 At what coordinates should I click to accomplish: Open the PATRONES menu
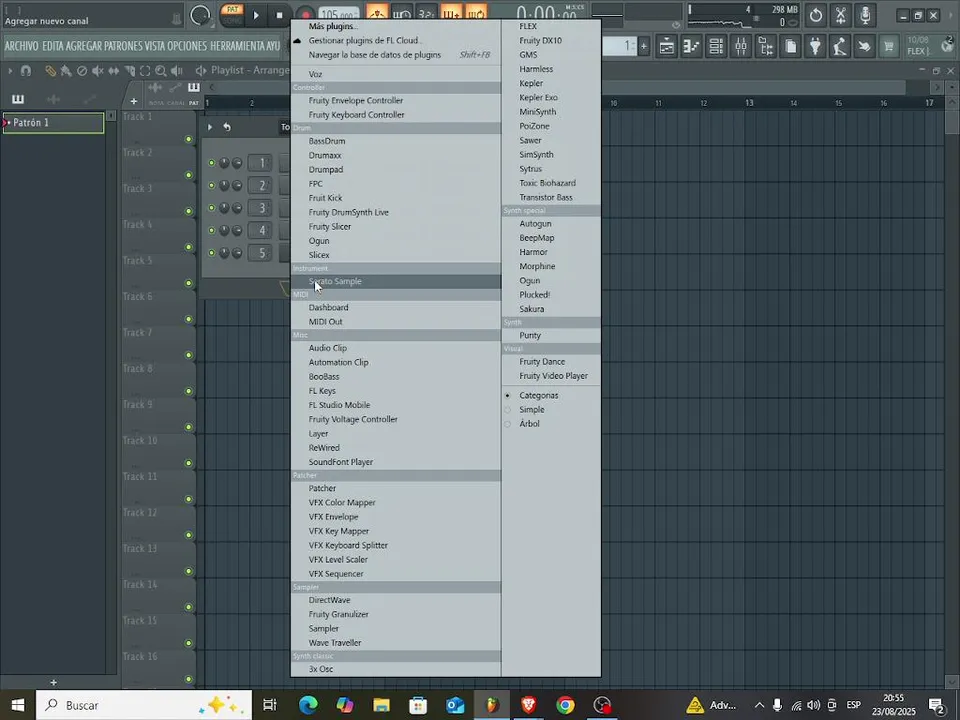point(123,47)
